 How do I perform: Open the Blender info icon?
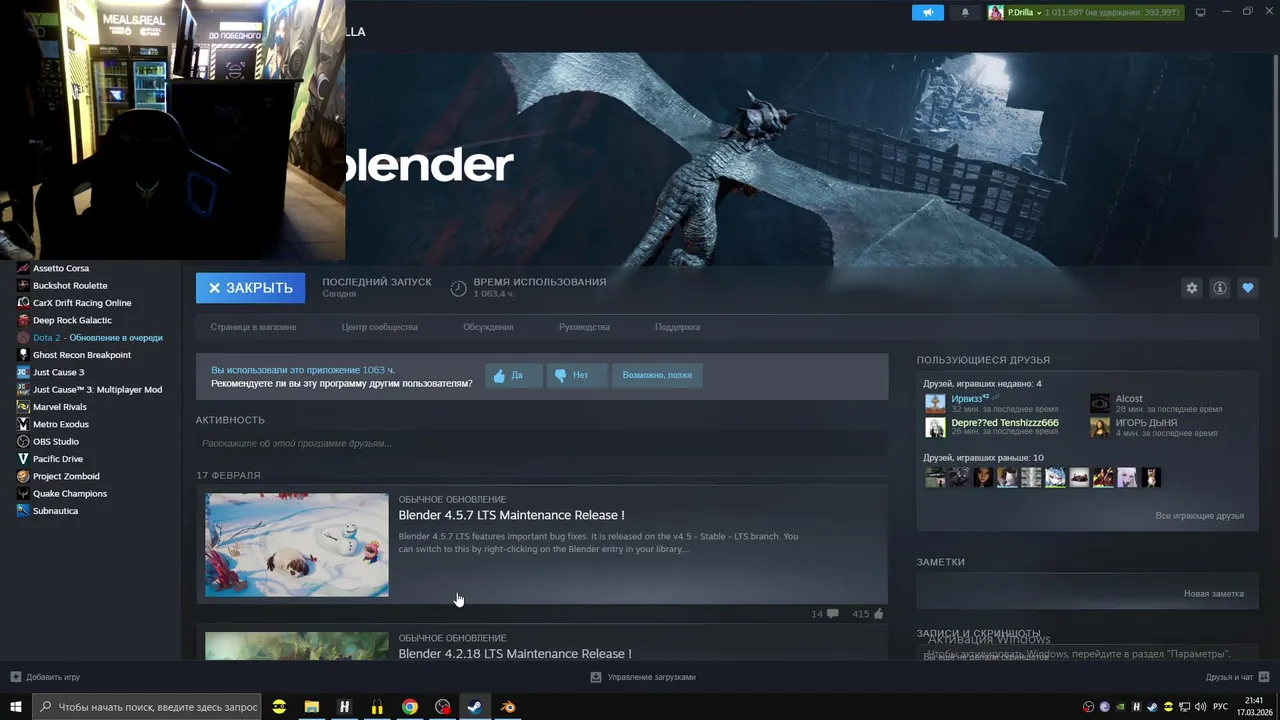coord(1219,288)
